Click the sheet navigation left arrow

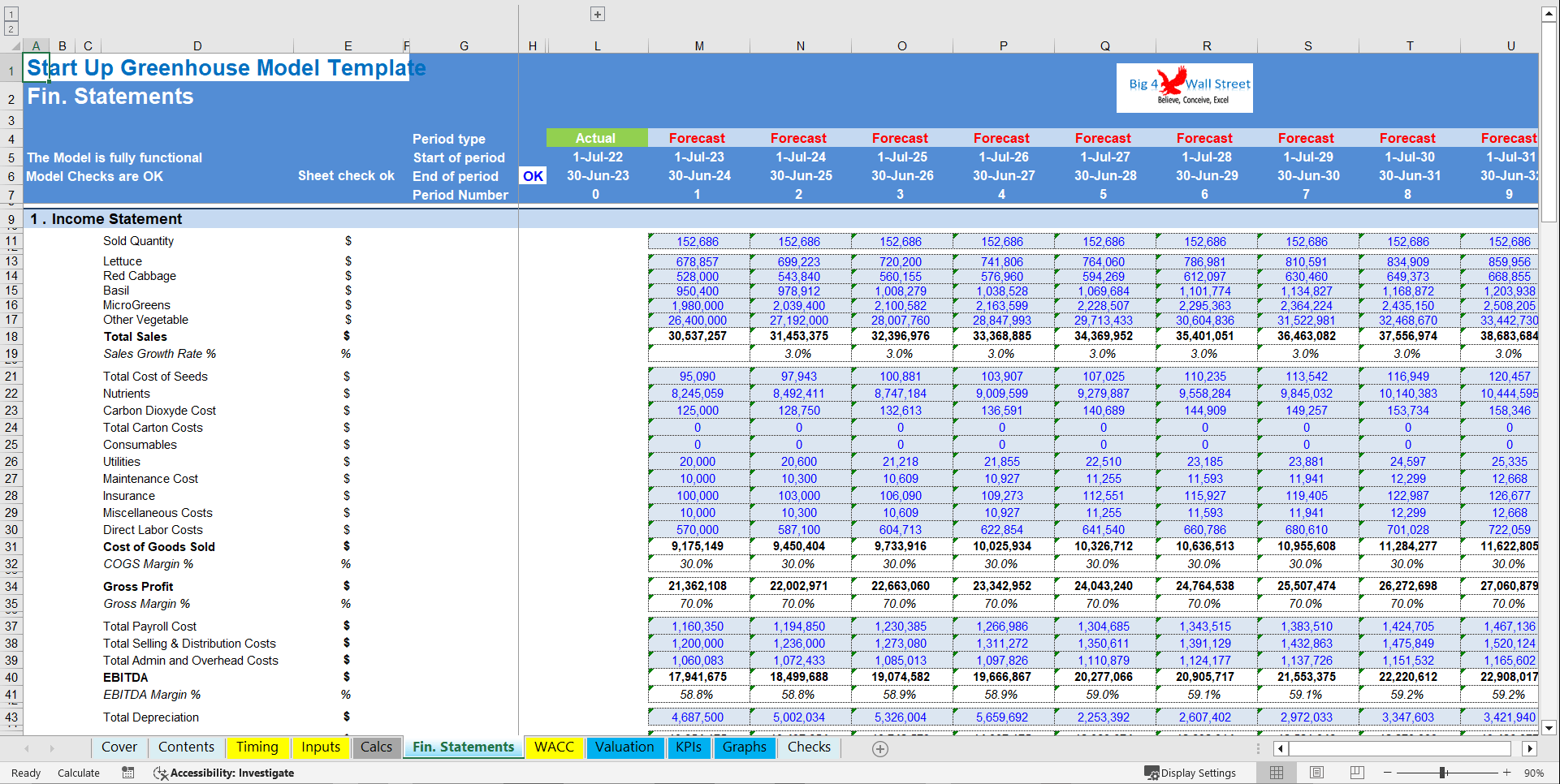pyautogui.click(x=26, y=747)
